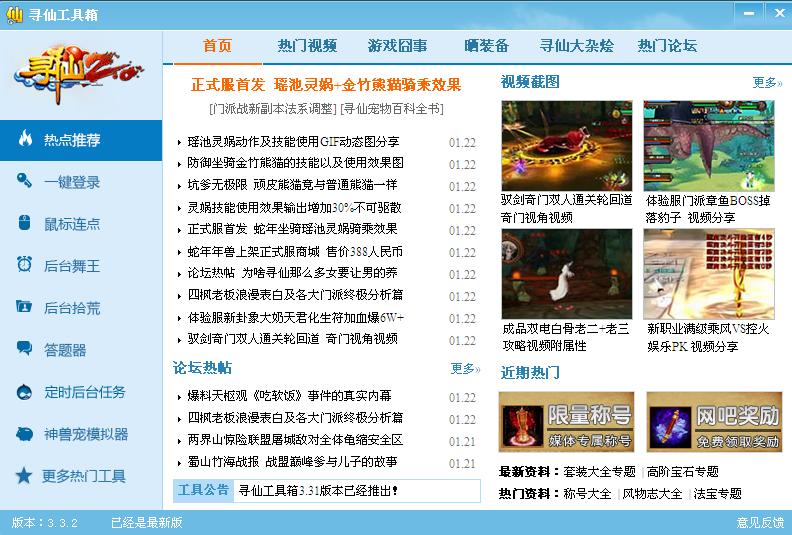The image size is (792, 535).
Task: Open forum post 蜀山竹海战报 战盟巅峰爹与儿子的故事
Action: (x=292, y=461)
